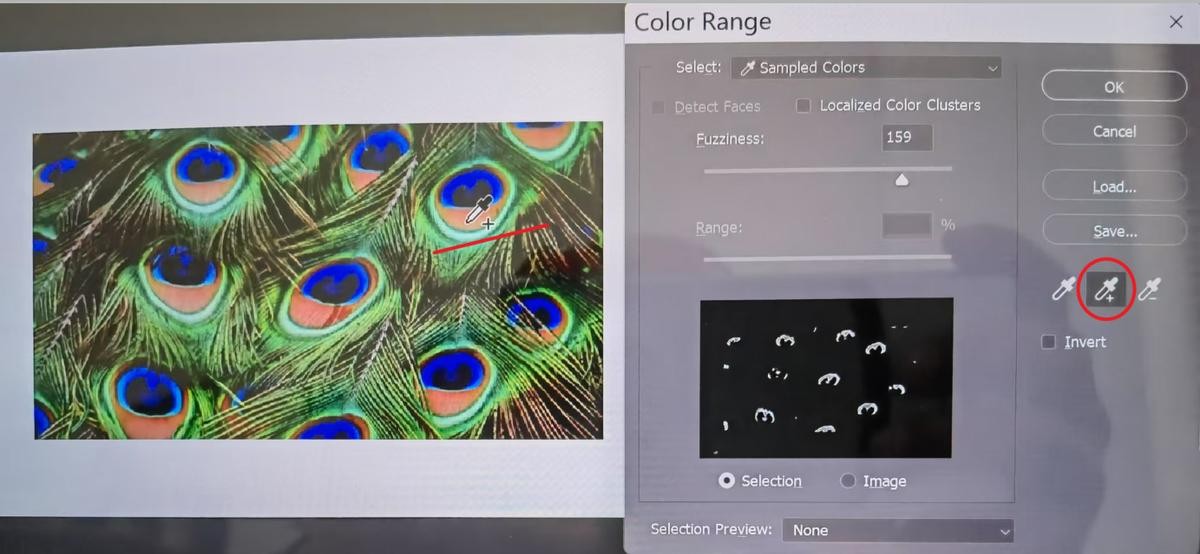
Task: Enable the Invert checkbox
Action: coord(1049,342)
